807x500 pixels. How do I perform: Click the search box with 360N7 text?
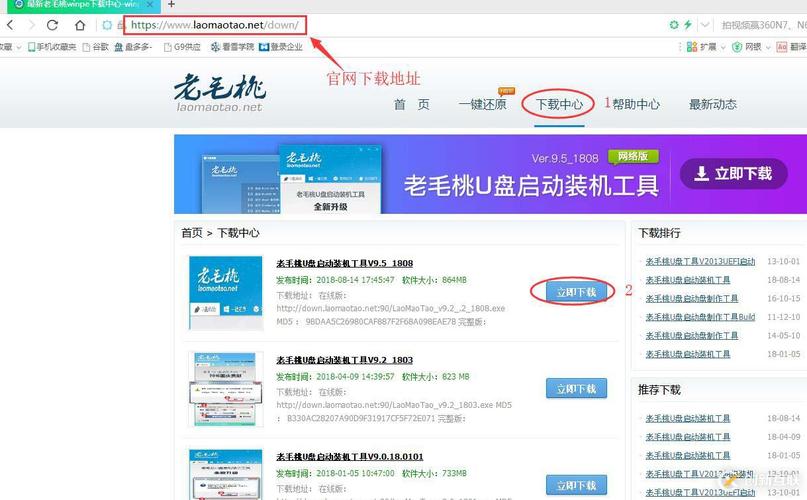click(x=764, y=25)
